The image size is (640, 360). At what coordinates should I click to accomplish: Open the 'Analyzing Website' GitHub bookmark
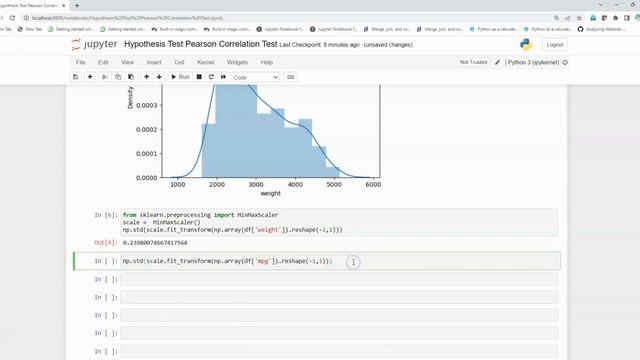point(602,29)
